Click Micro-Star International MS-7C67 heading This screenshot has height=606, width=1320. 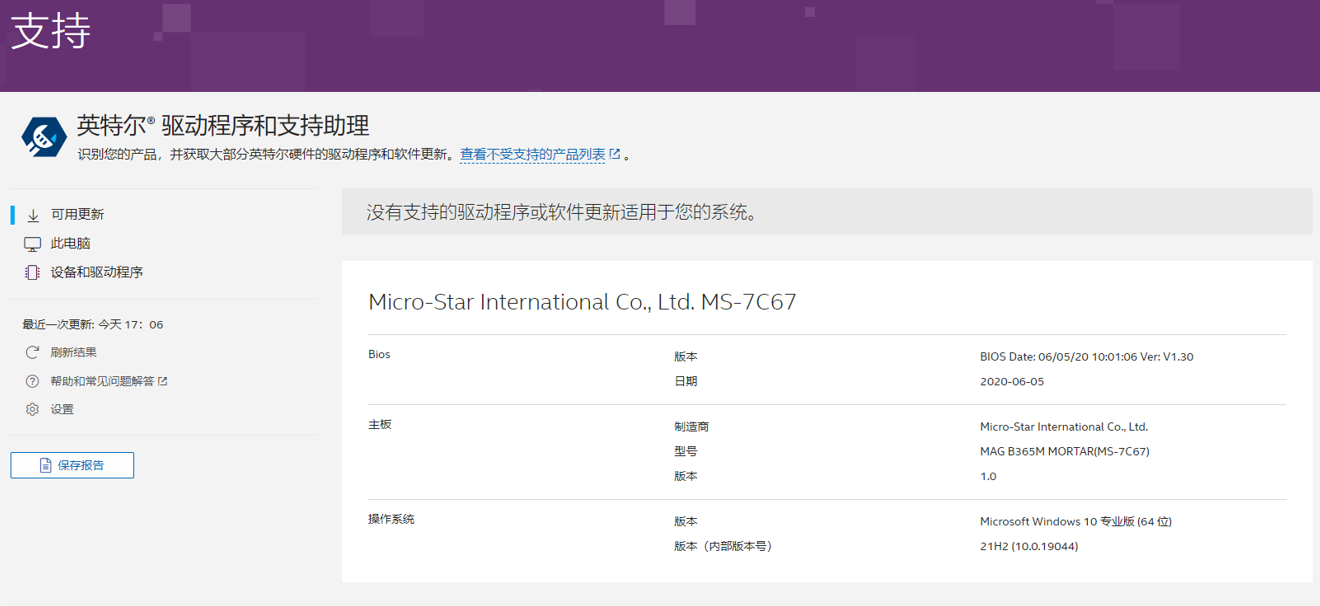[x=582, y=302]
